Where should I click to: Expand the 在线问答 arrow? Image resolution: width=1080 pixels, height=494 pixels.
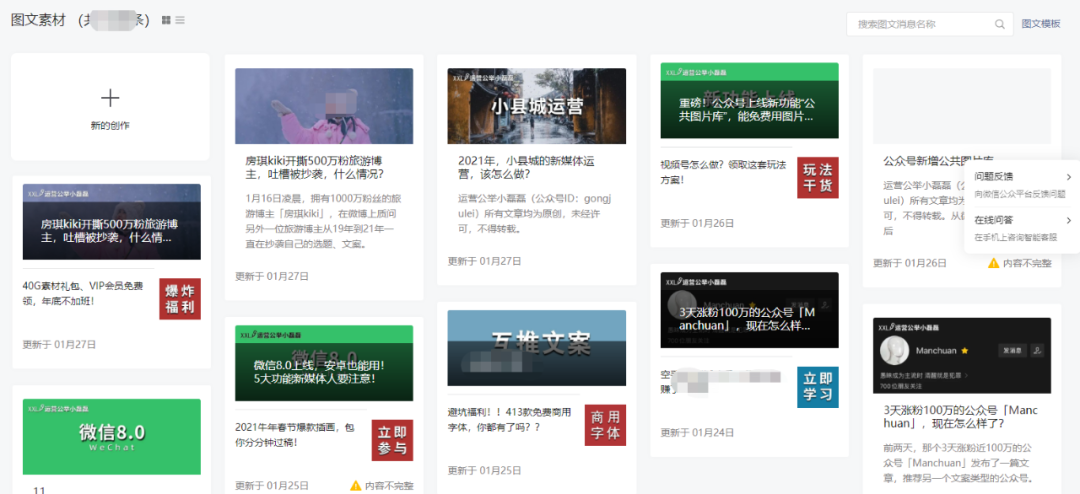(x=1068, y=220)
